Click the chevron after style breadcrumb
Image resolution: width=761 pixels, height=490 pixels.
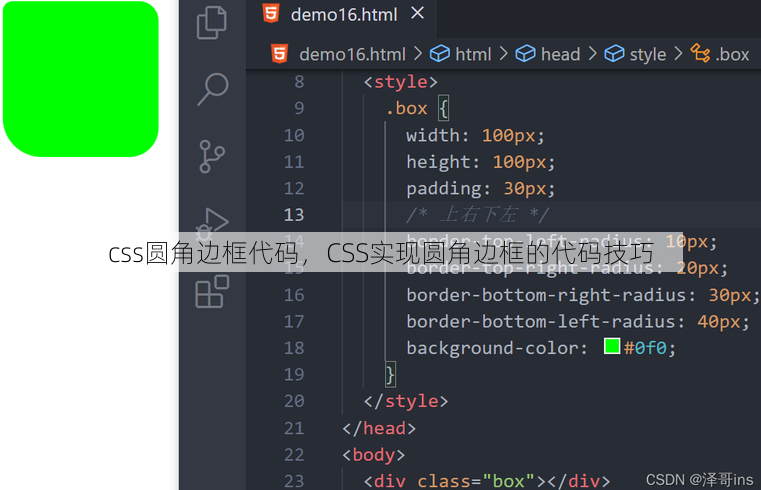coord(678,53)
